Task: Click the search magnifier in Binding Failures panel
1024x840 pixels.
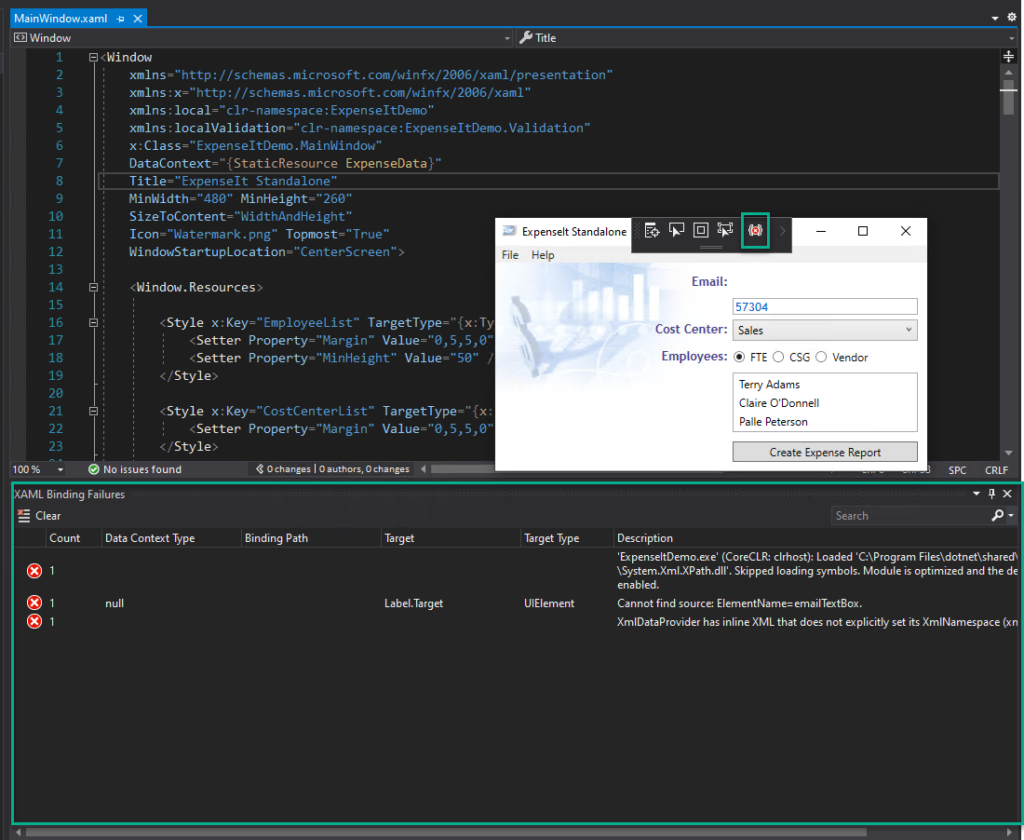Action: point(998,515)
